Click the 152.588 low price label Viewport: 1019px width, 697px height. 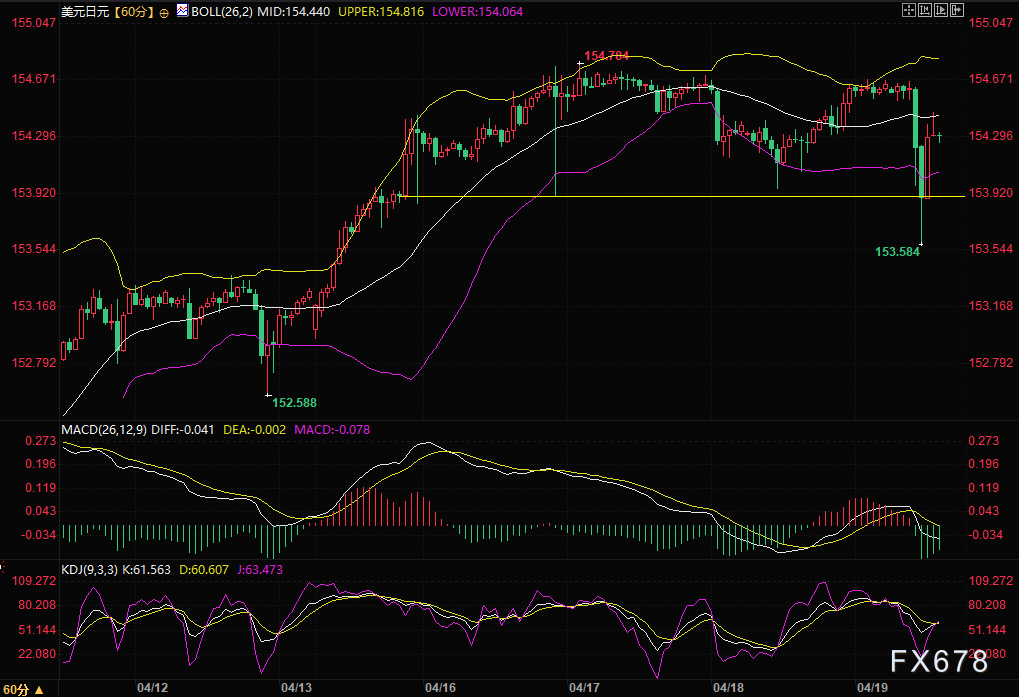(294, 402)
